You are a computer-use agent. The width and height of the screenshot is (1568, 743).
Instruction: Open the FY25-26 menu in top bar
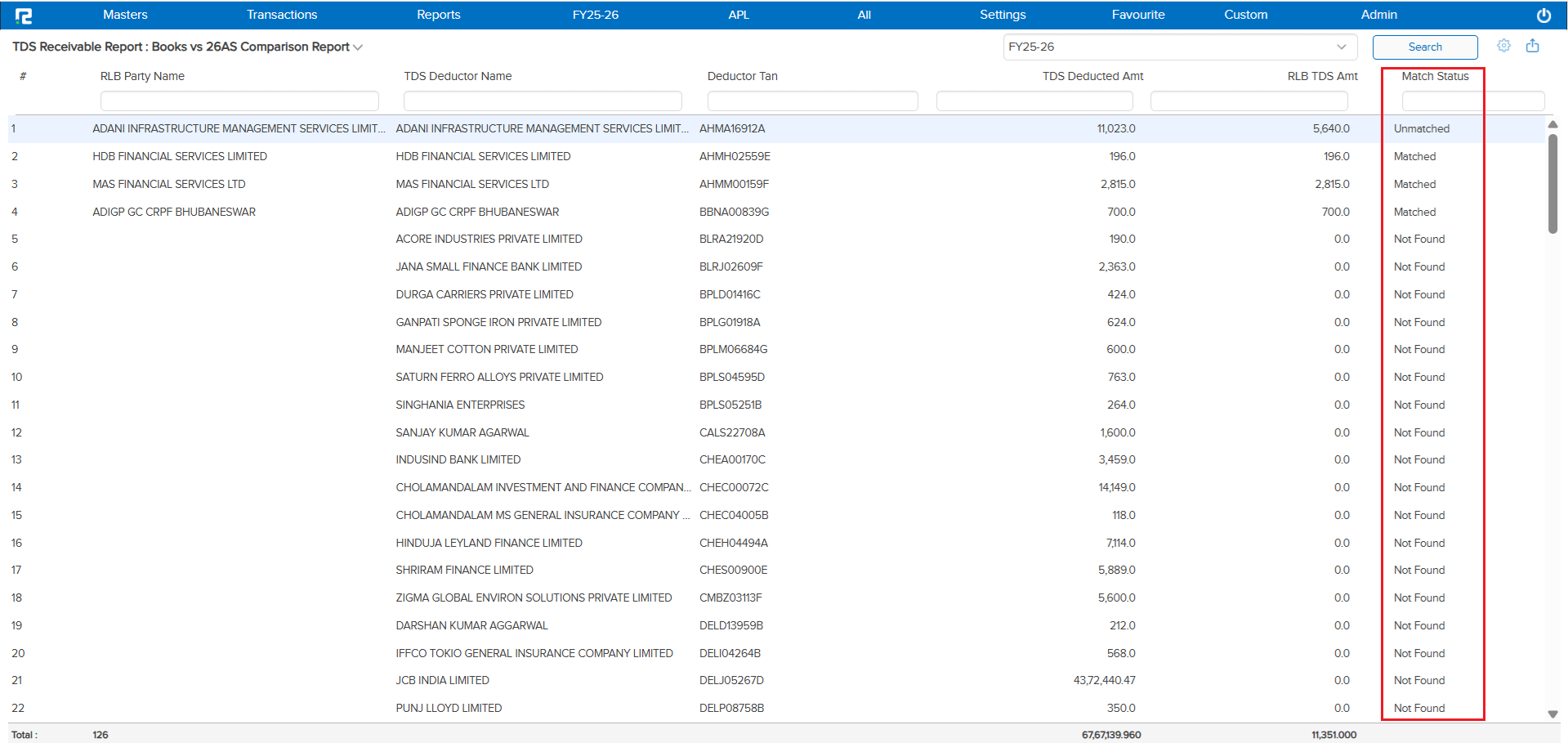[x=596, y=15]
